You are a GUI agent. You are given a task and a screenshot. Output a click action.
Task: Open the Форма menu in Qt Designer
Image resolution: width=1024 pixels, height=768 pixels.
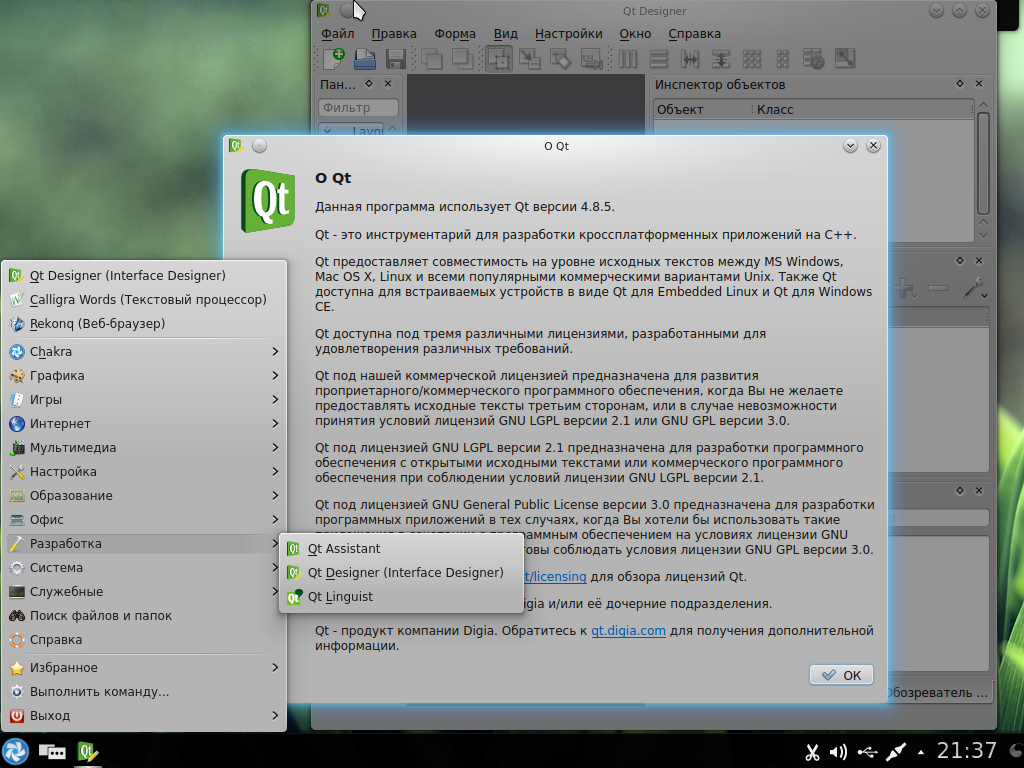click(455, 34)
